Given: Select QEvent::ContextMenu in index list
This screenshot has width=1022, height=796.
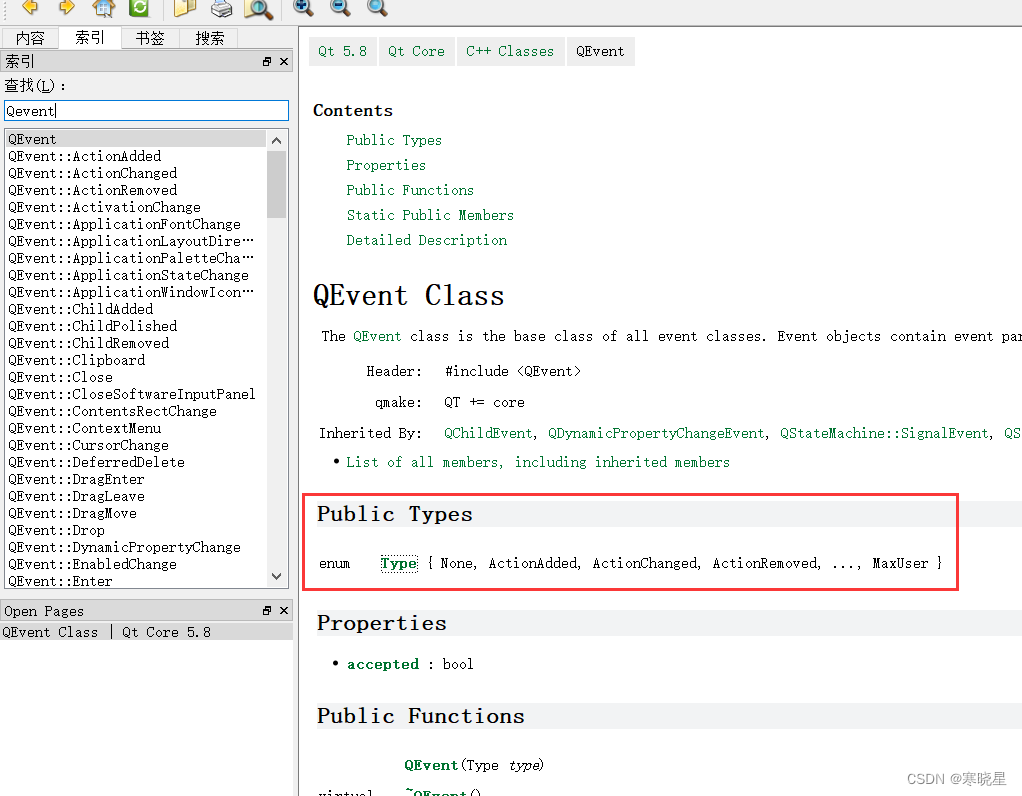Looking at the screenshot, I should [x=136, y=428].
